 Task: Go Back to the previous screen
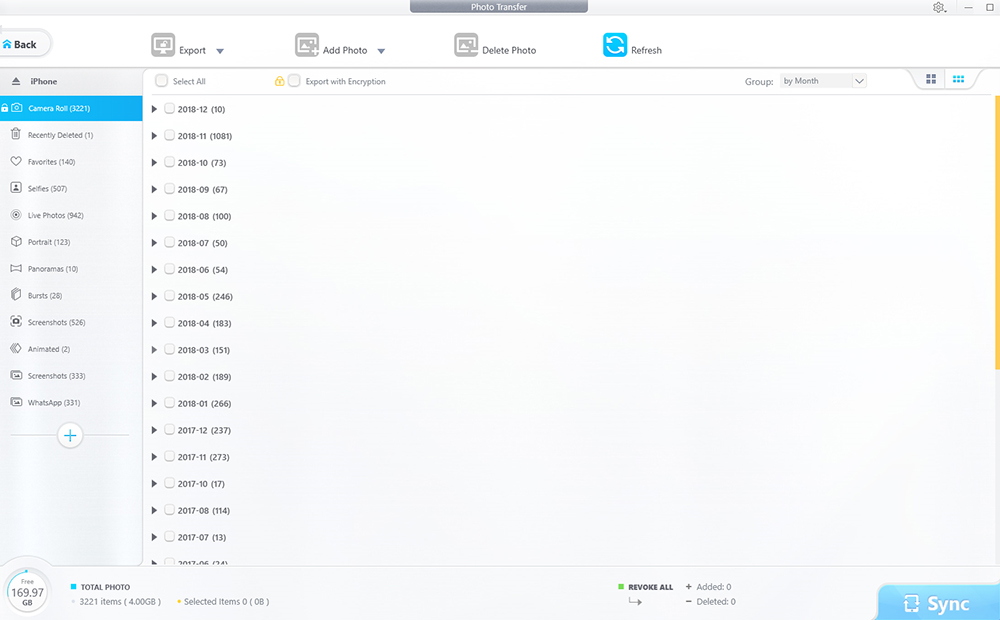(x=22, y=44)
